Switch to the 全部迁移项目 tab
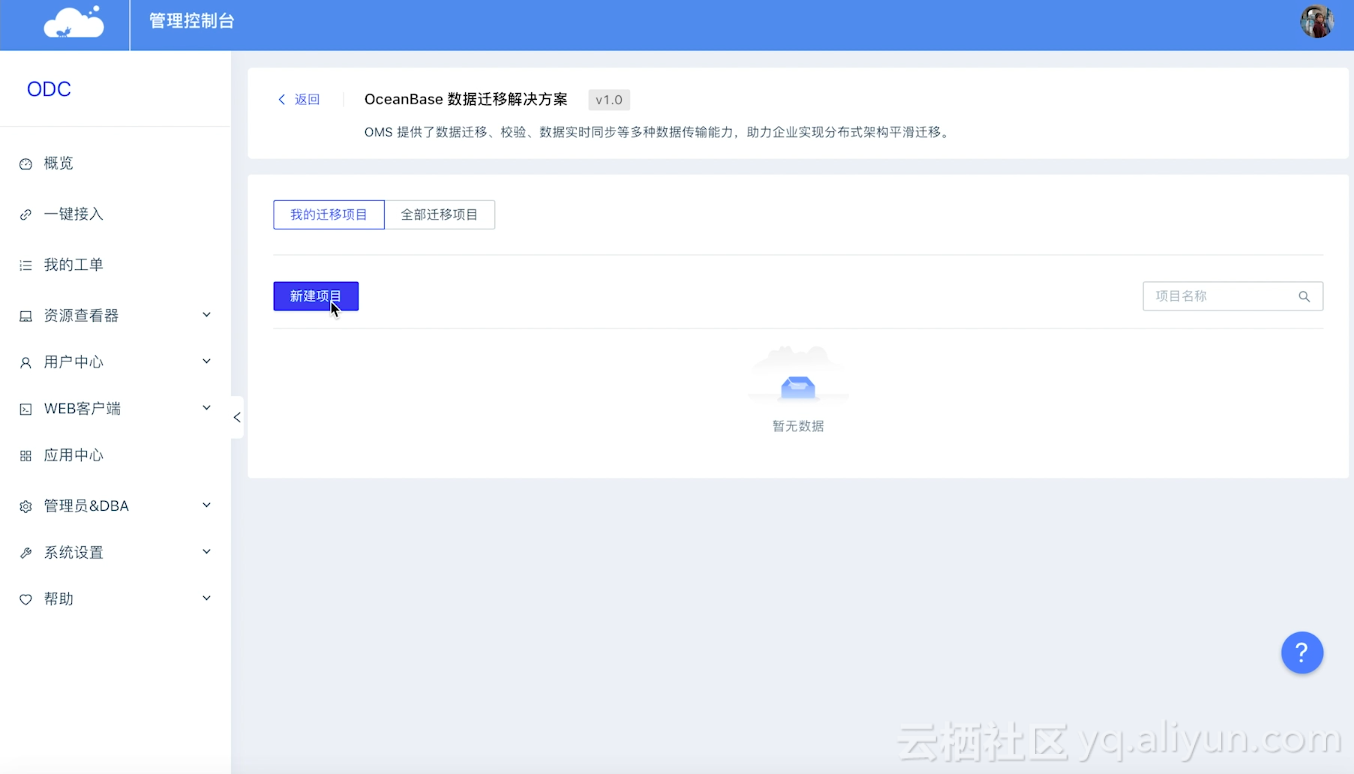The height and width of the screenshot is (774, 1354). point(440,215)
